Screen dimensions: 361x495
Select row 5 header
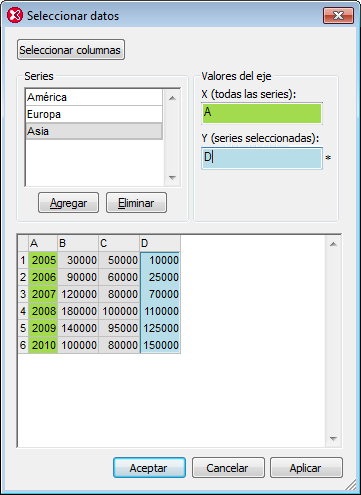pos(23,328)
